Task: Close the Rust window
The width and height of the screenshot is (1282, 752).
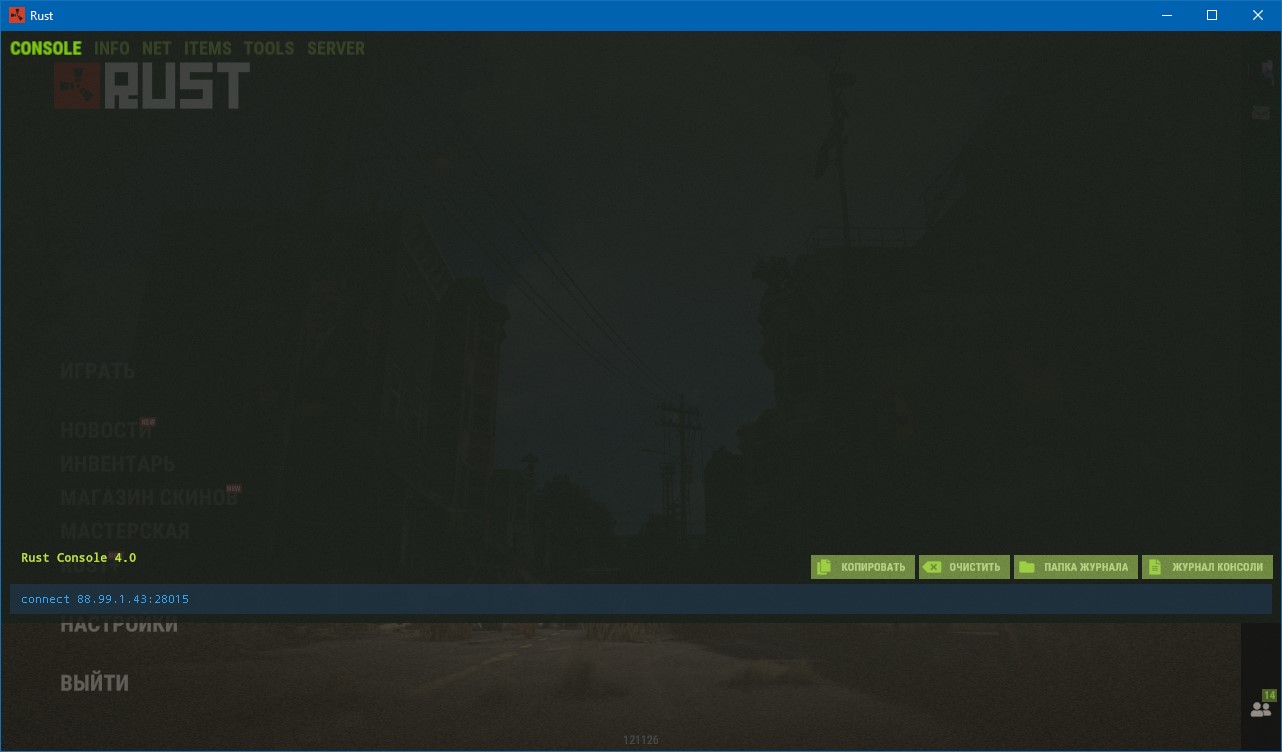Action: pos(1258,15)
